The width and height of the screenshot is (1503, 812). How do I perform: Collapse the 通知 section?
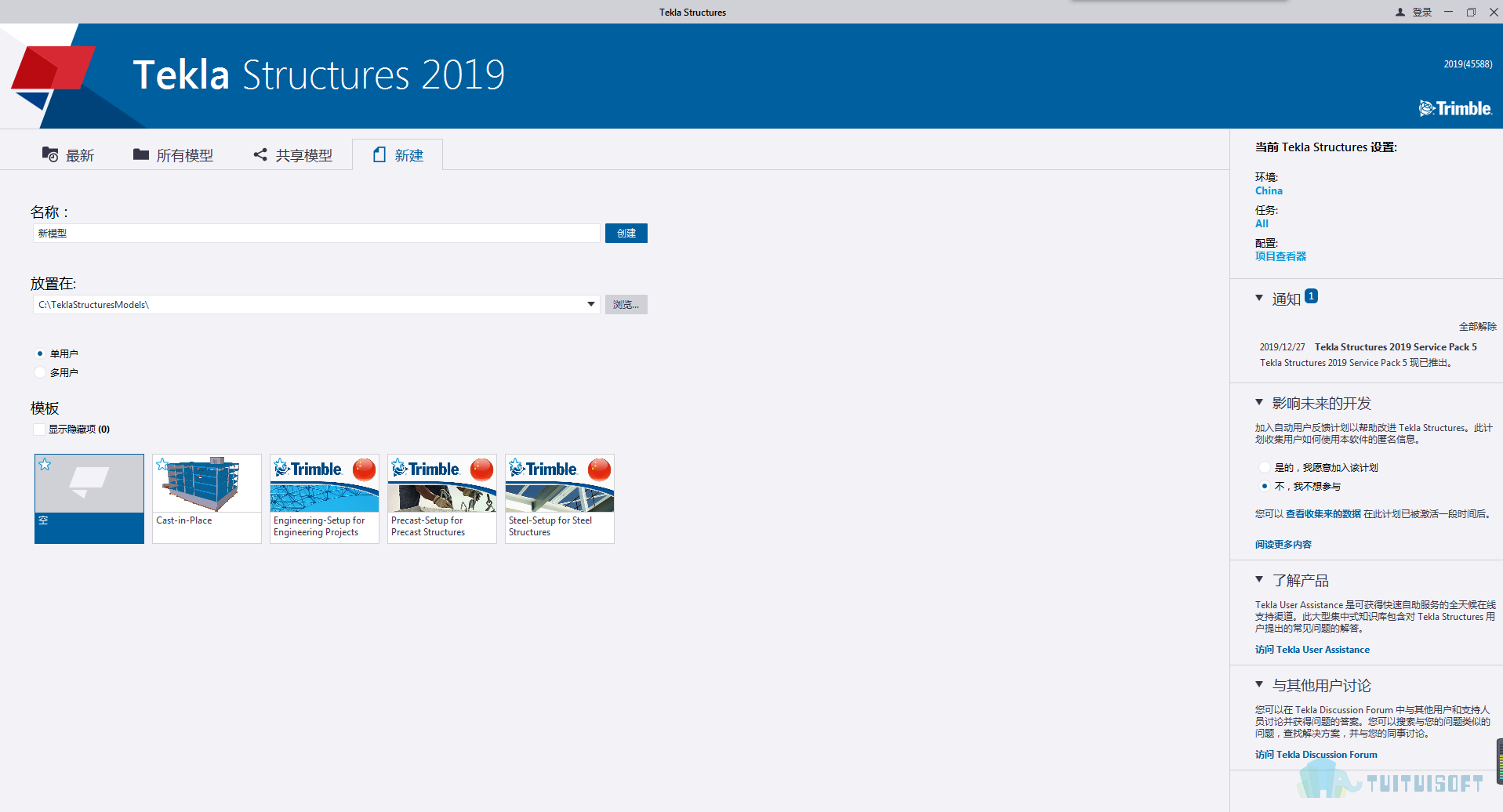click(1259, 298)
